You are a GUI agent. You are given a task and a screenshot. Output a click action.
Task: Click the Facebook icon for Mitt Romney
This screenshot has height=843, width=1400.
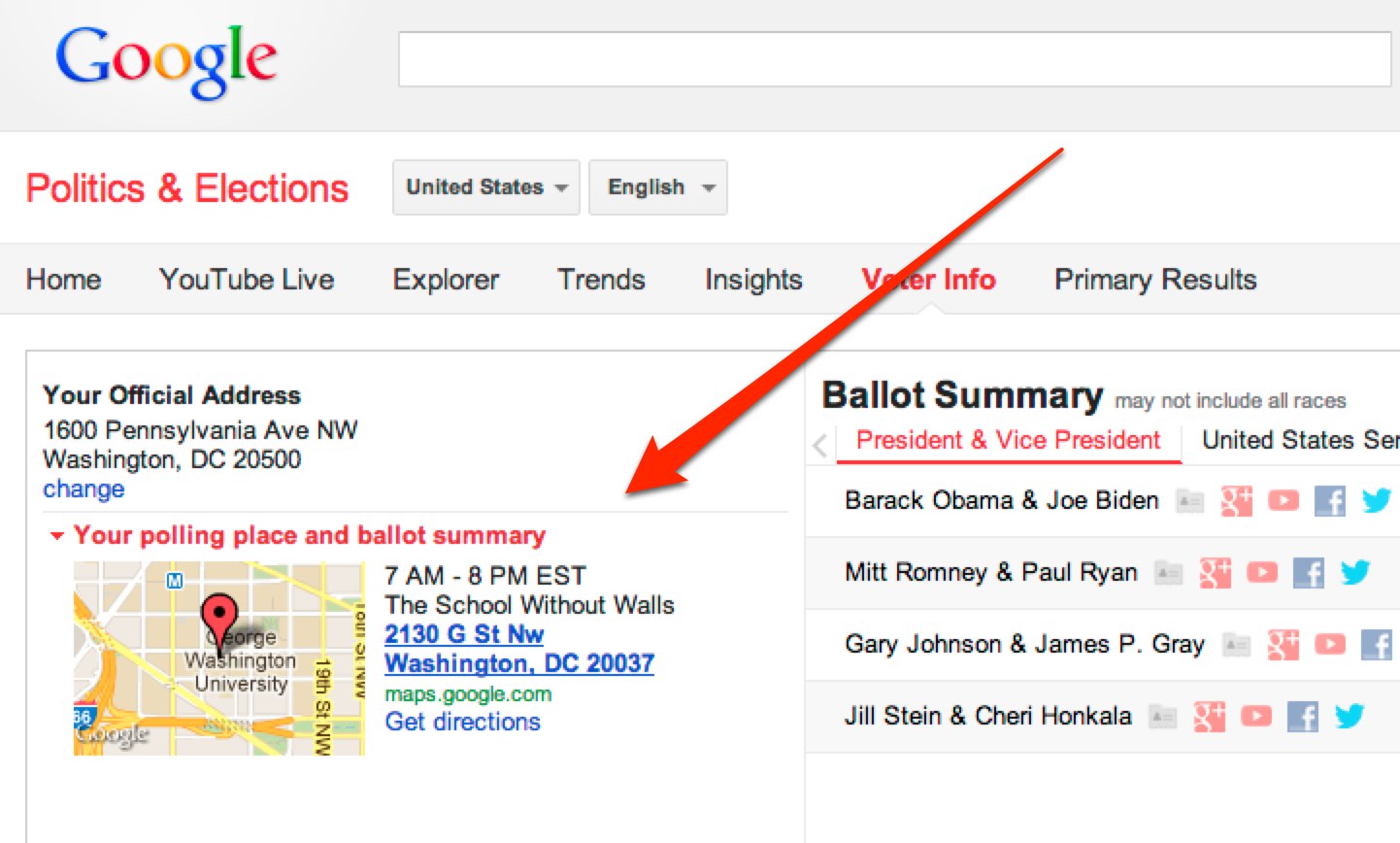pyautogui.click(x=1309, y=572)
